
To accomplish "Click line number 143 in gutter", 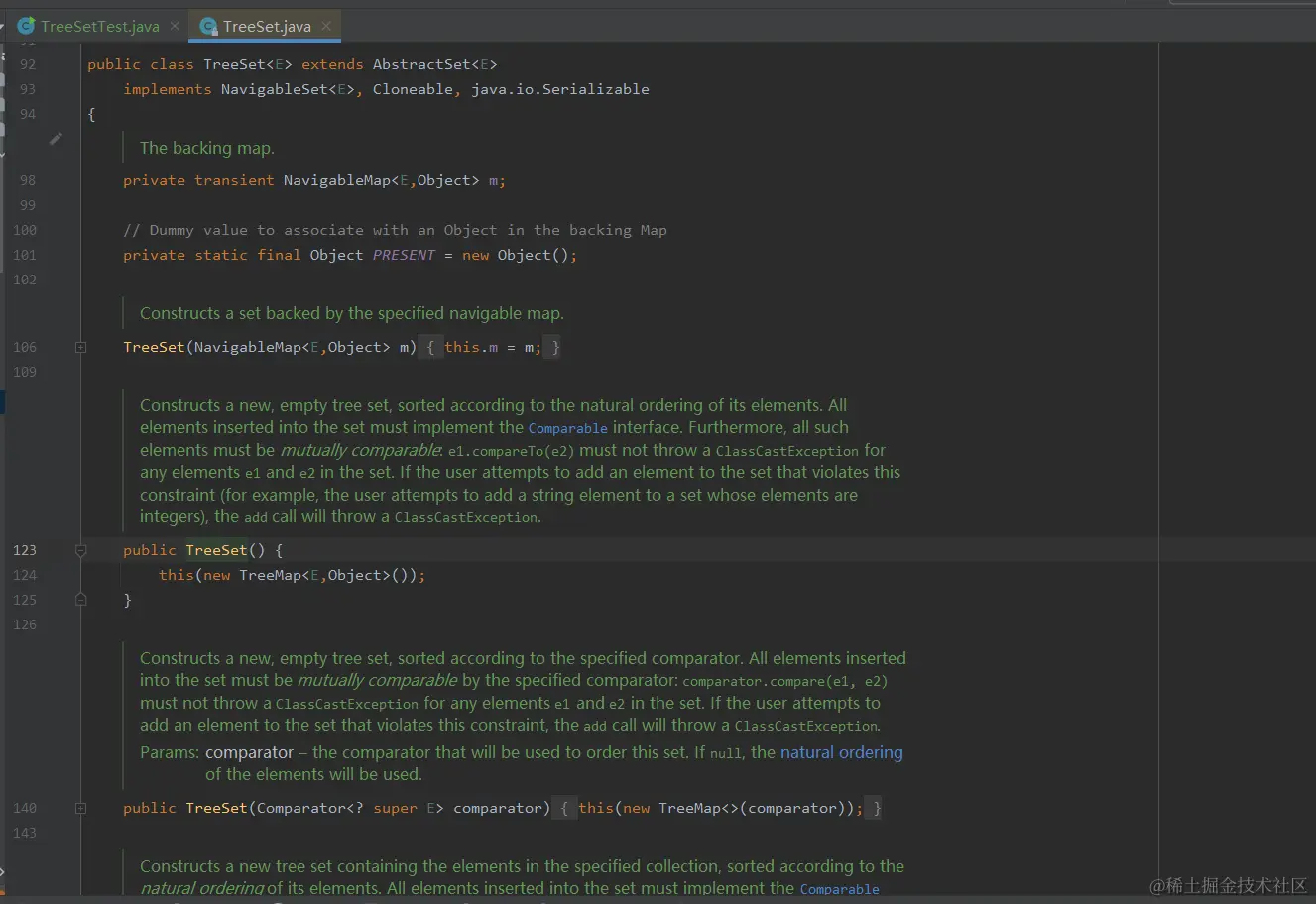I will (25, 833).
